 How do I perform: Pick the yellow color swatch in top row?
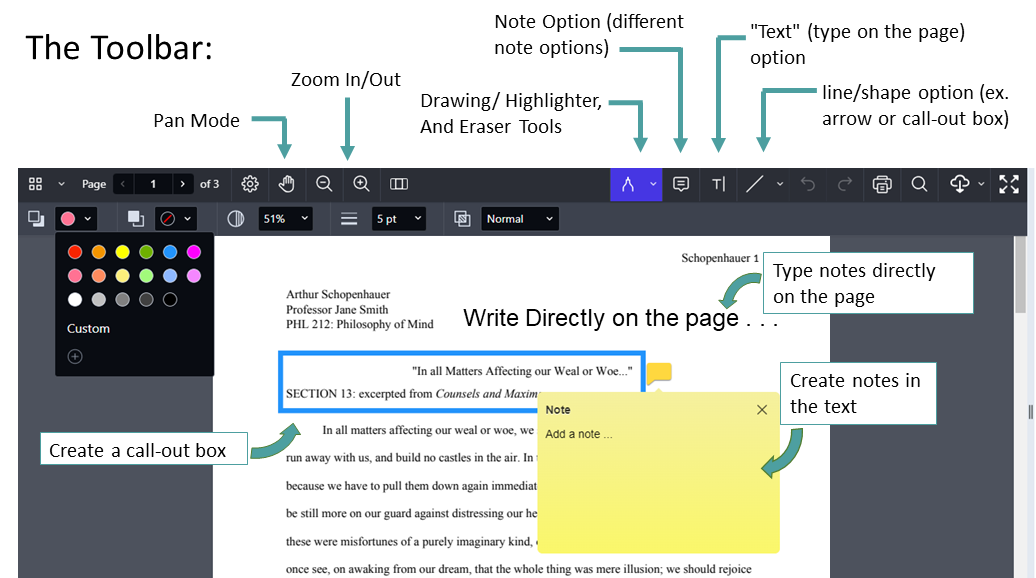[122, 252]
